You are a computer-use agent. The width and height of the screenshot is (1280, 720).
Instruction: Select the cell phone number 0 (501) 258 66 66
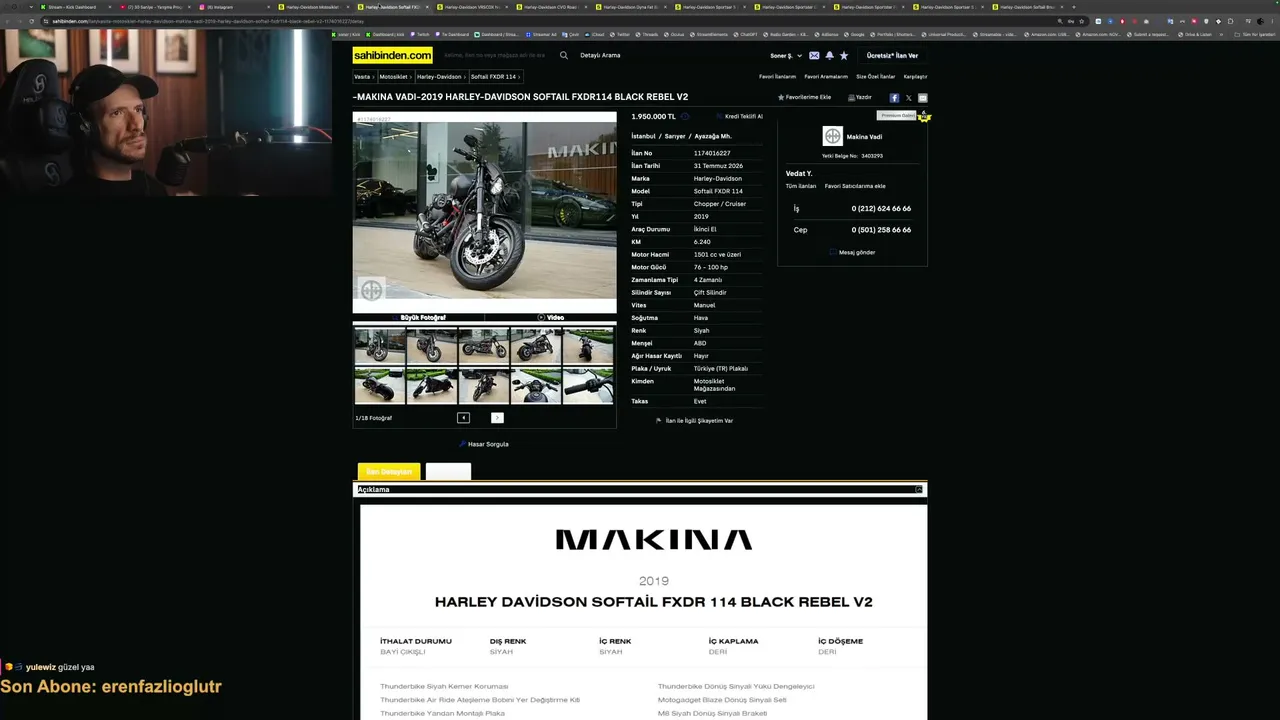(x=881, y=230)
